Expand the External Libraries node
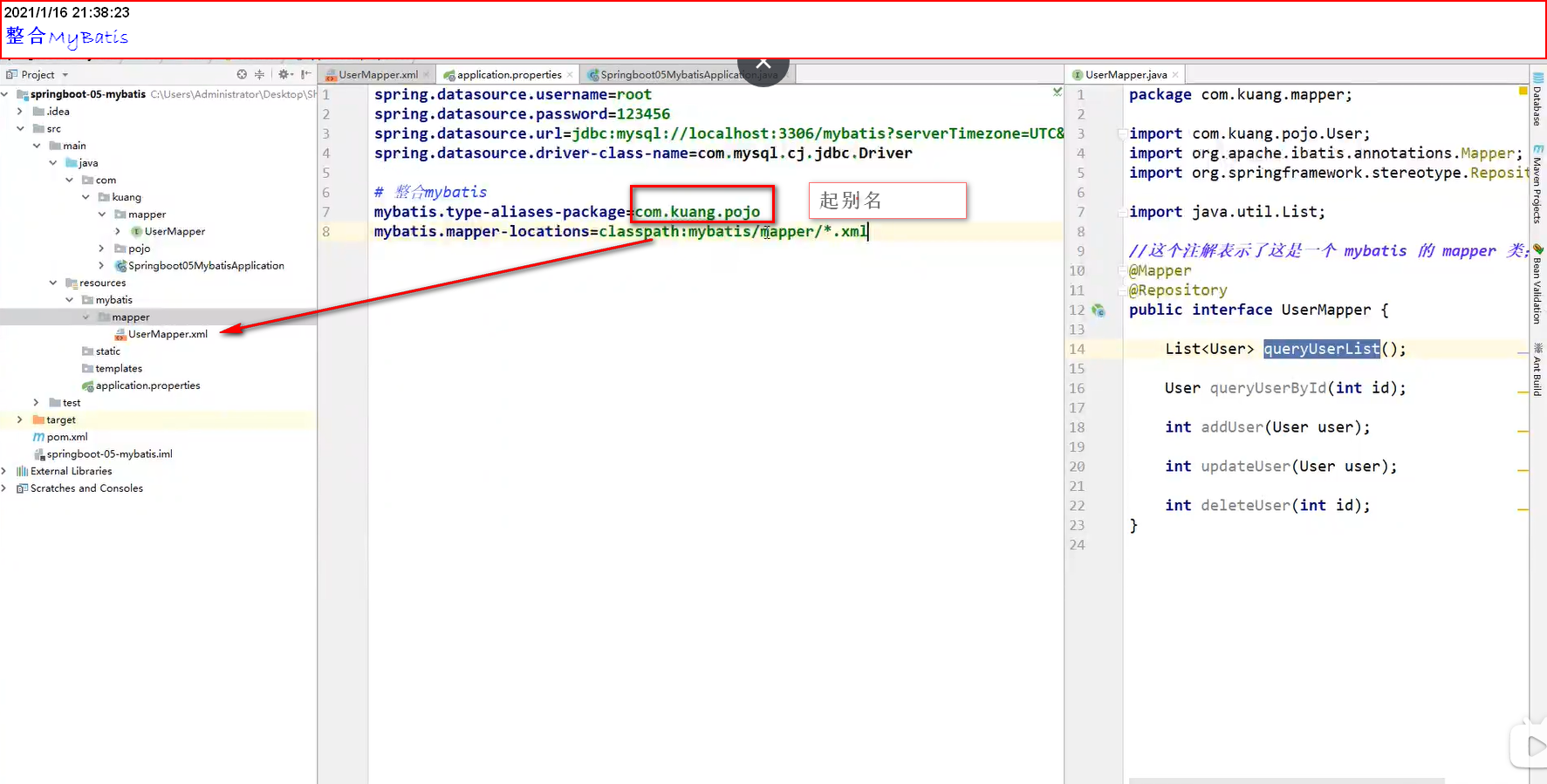Image resolution: width=1547 pixels, height=784 pixels. tap(5, 471)
